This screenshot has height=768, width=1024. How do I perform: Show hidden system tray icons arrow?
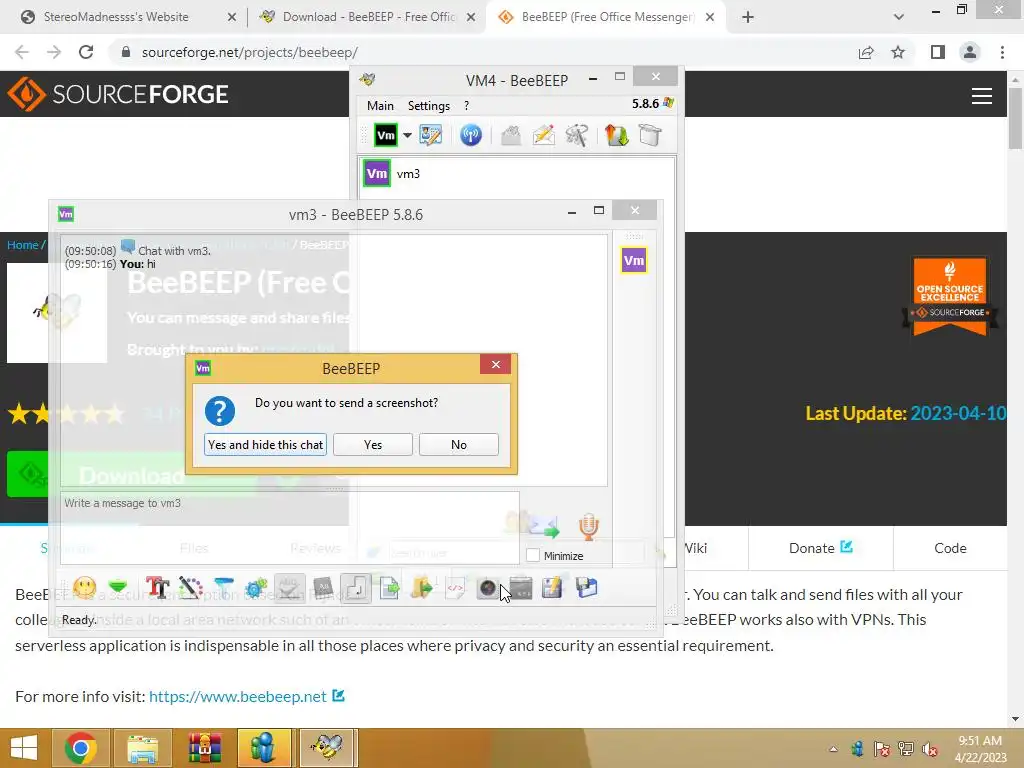coord(833,749)
